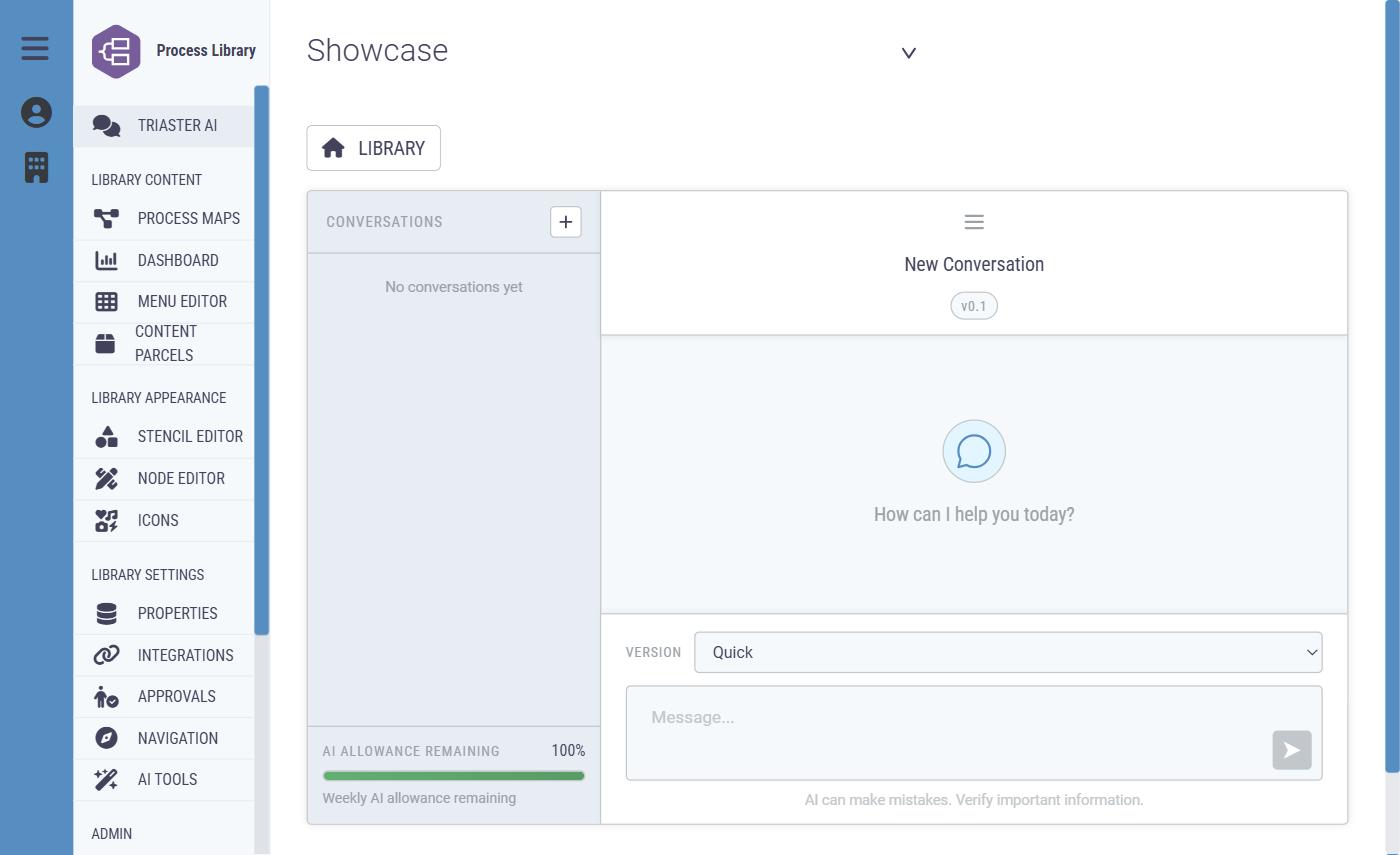Click the Content Parcels box icon
1400x855 pixels.
pyautogui.click(x=105, y=343)
